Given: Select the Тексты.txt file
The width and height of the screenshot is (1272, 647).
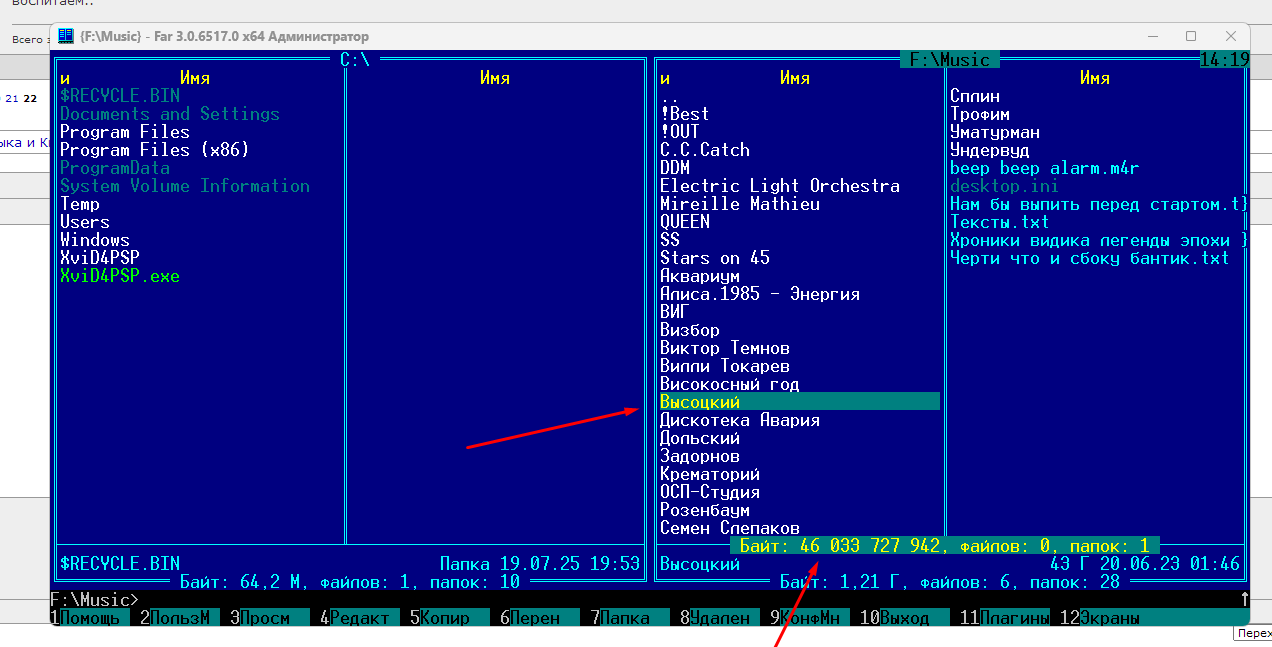Looking at the screenshot, I should [x=999, y=222].
